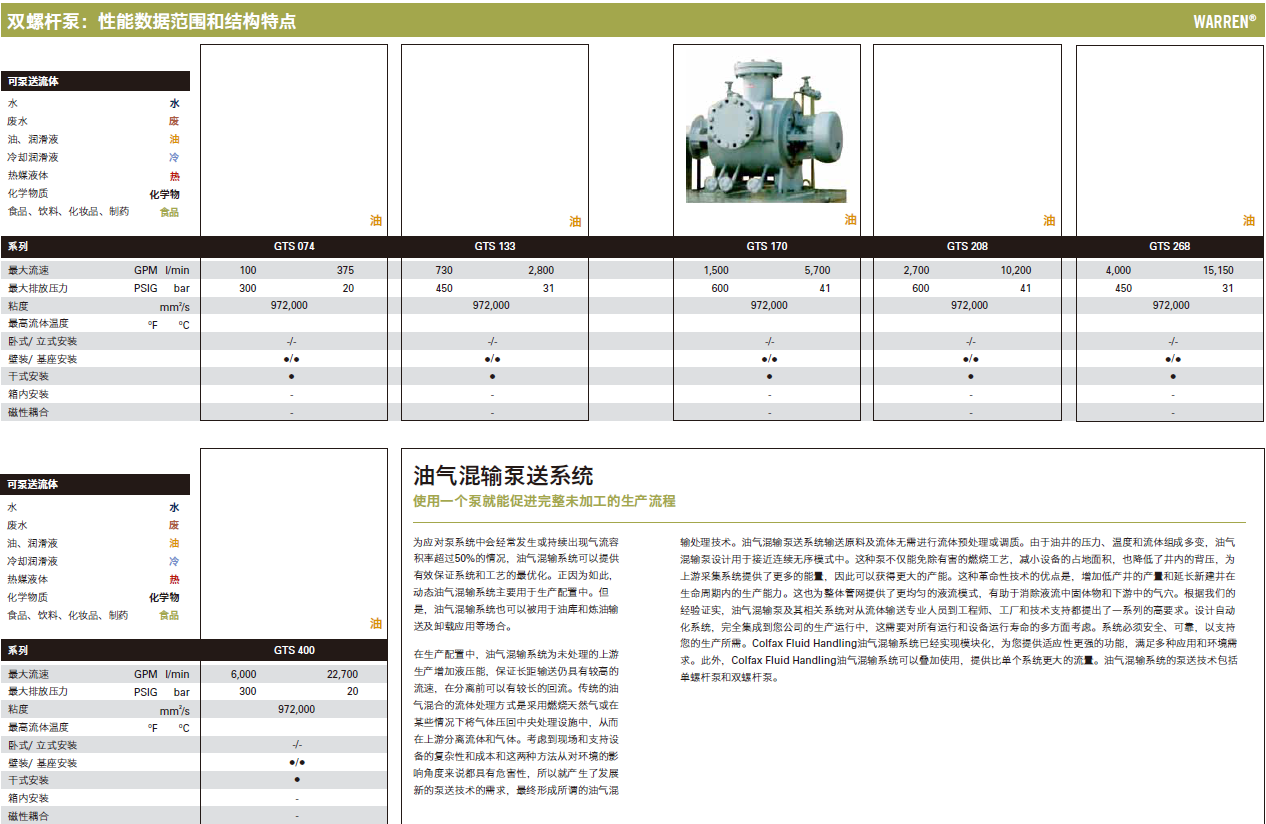Select the GTS 133 column header

[494, 247]
